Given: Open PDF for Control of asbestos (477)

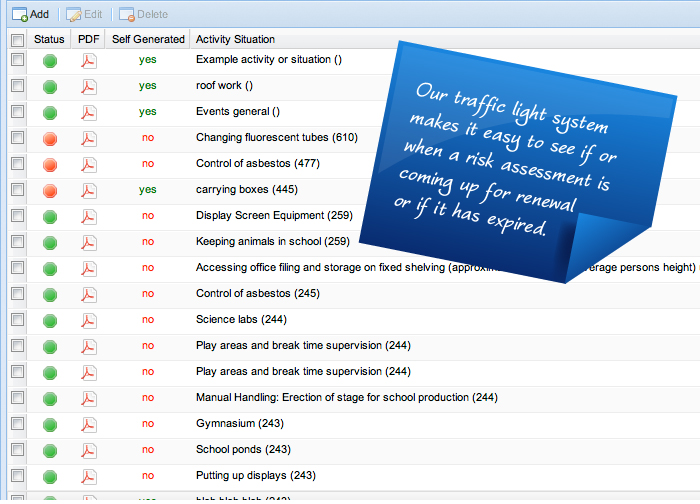Looking at the screenshot, I should pyautogui.click(x=88, y=164).
